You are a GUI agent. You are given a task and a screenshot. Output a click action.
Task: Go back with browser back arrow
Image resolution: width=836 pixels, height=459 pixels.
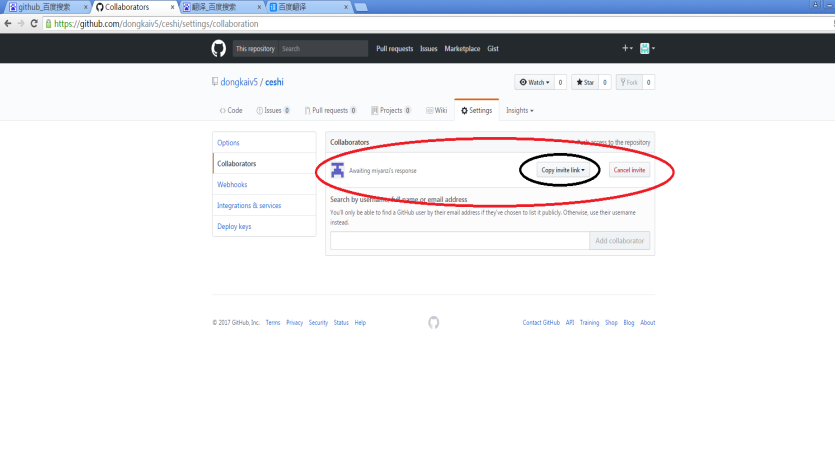pyautogui.click(x=7, y=23)
